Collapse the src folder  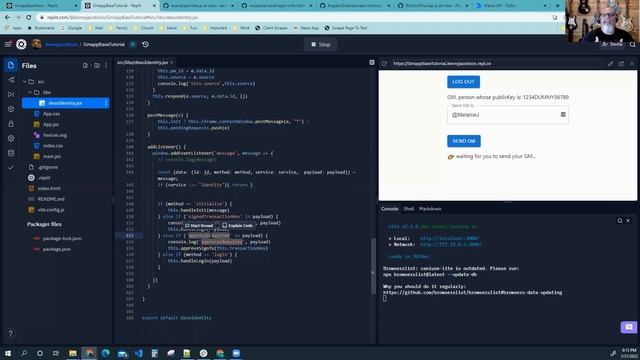[x=25, y=82]
